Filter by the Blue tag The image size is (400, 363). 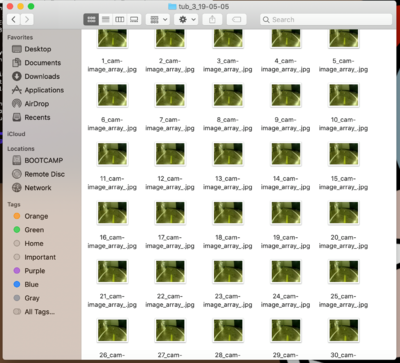[x=26, y=284]
